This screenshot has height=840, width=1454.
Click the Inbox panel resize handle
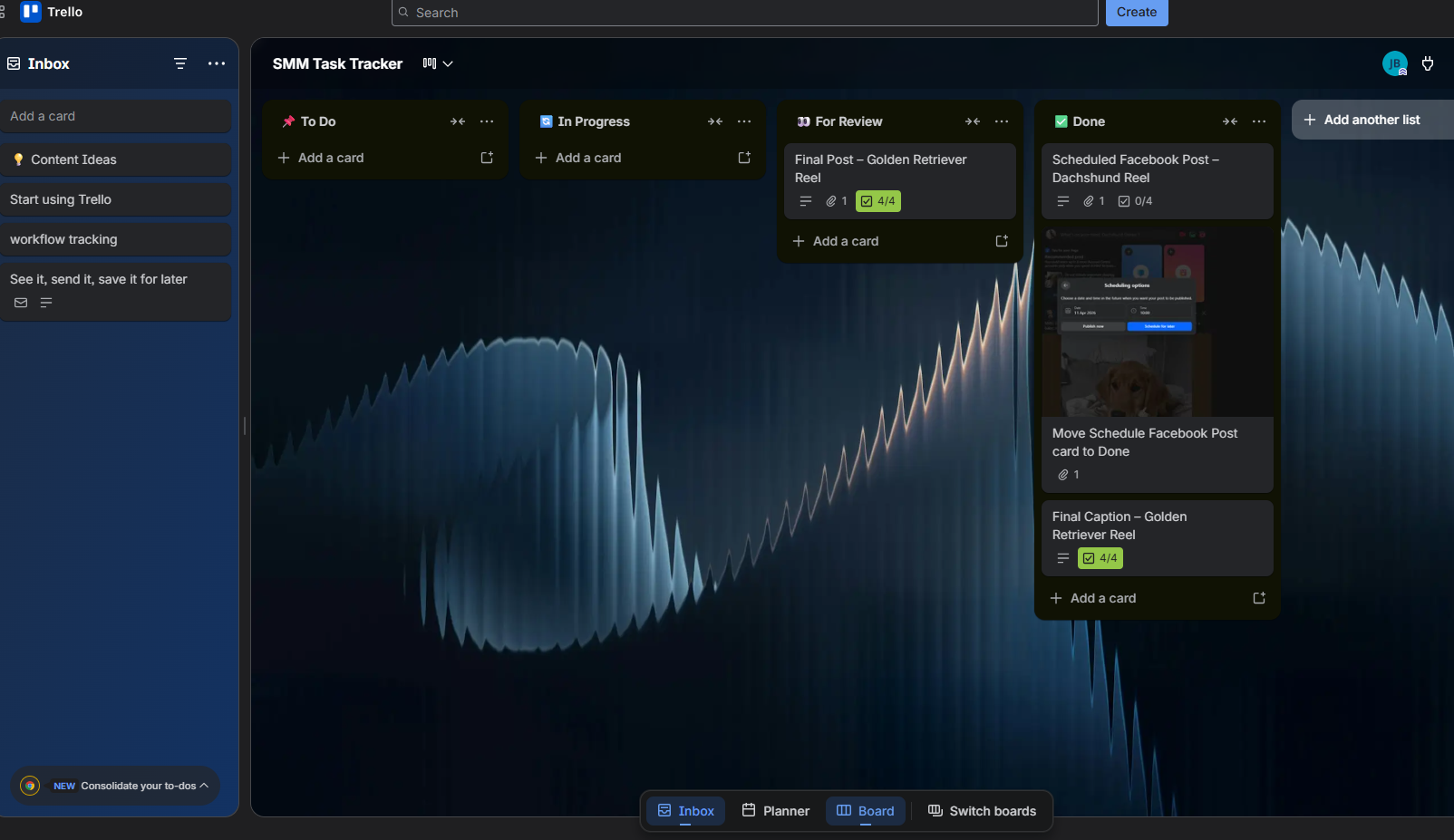pos(245,426)
